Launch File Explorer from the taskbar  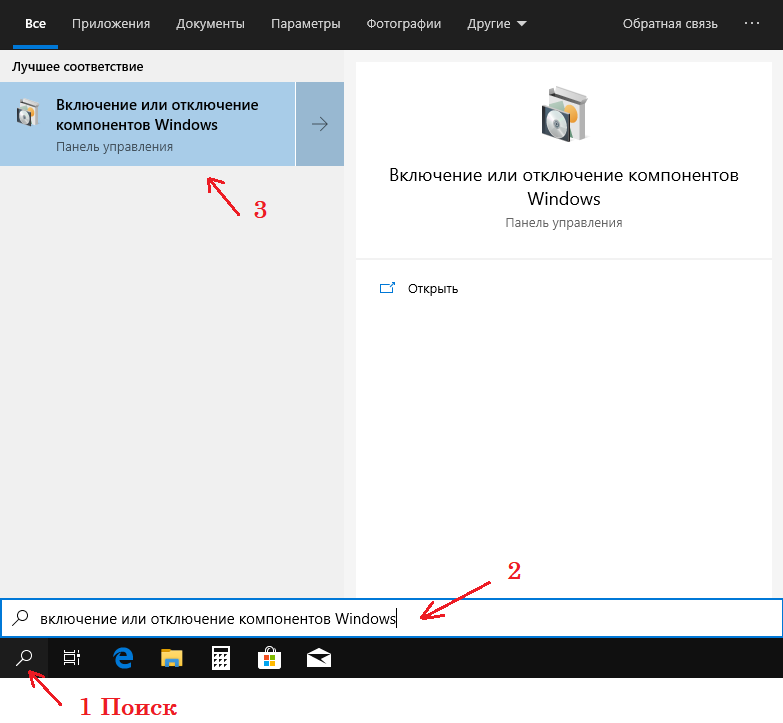click(x=173, y=658)
